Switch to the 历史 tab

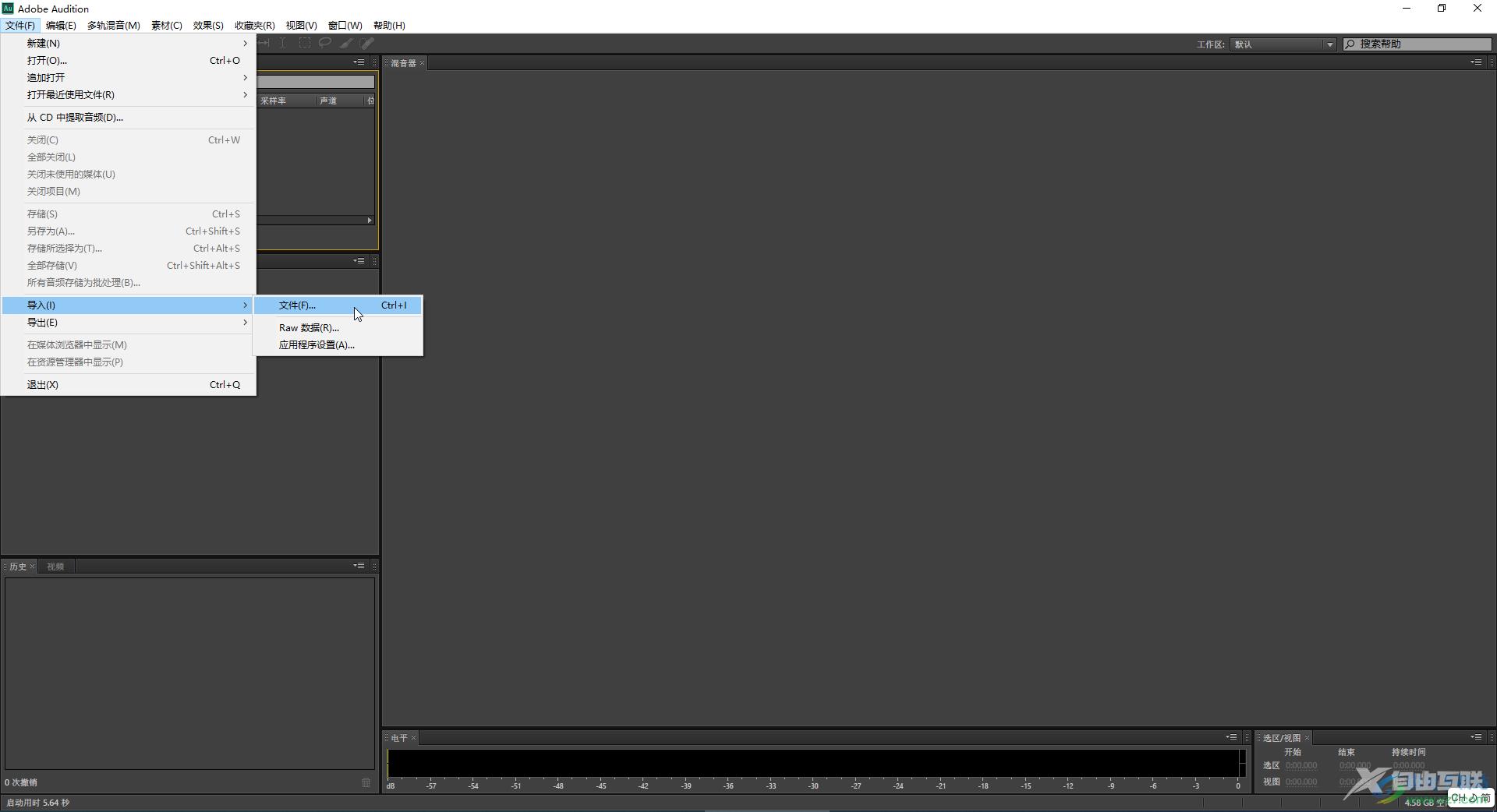pyautogui.click(x=18, y=567)
